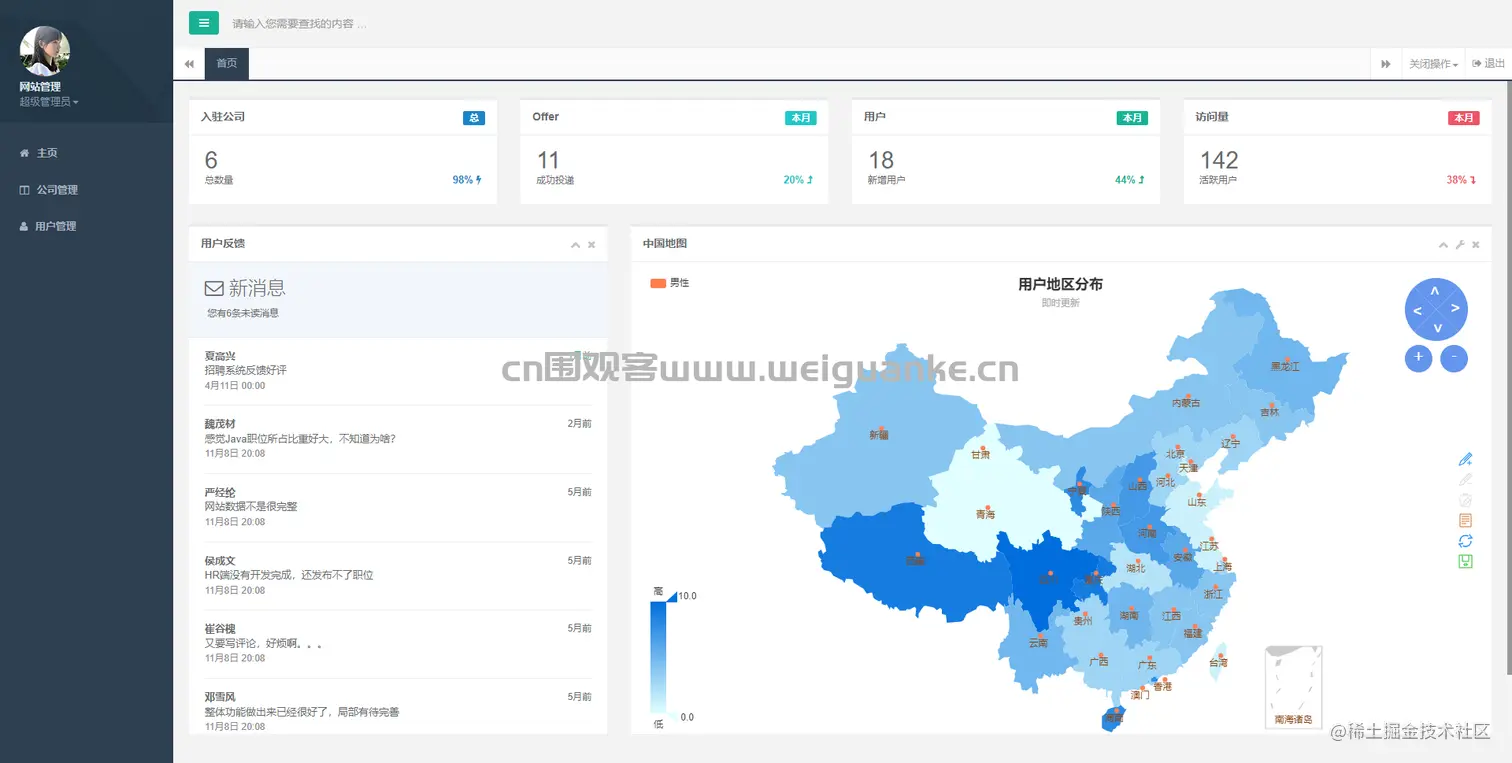Viewport: 1512px width, 763px height.
Task: Open the 主页 sidebar item
Action: [86, 153]
